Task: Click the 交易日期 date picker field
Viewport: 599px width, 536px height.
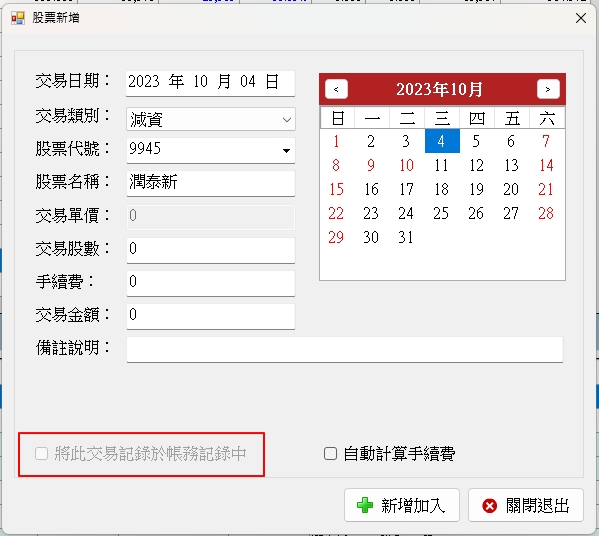Action: coord(210,83)
